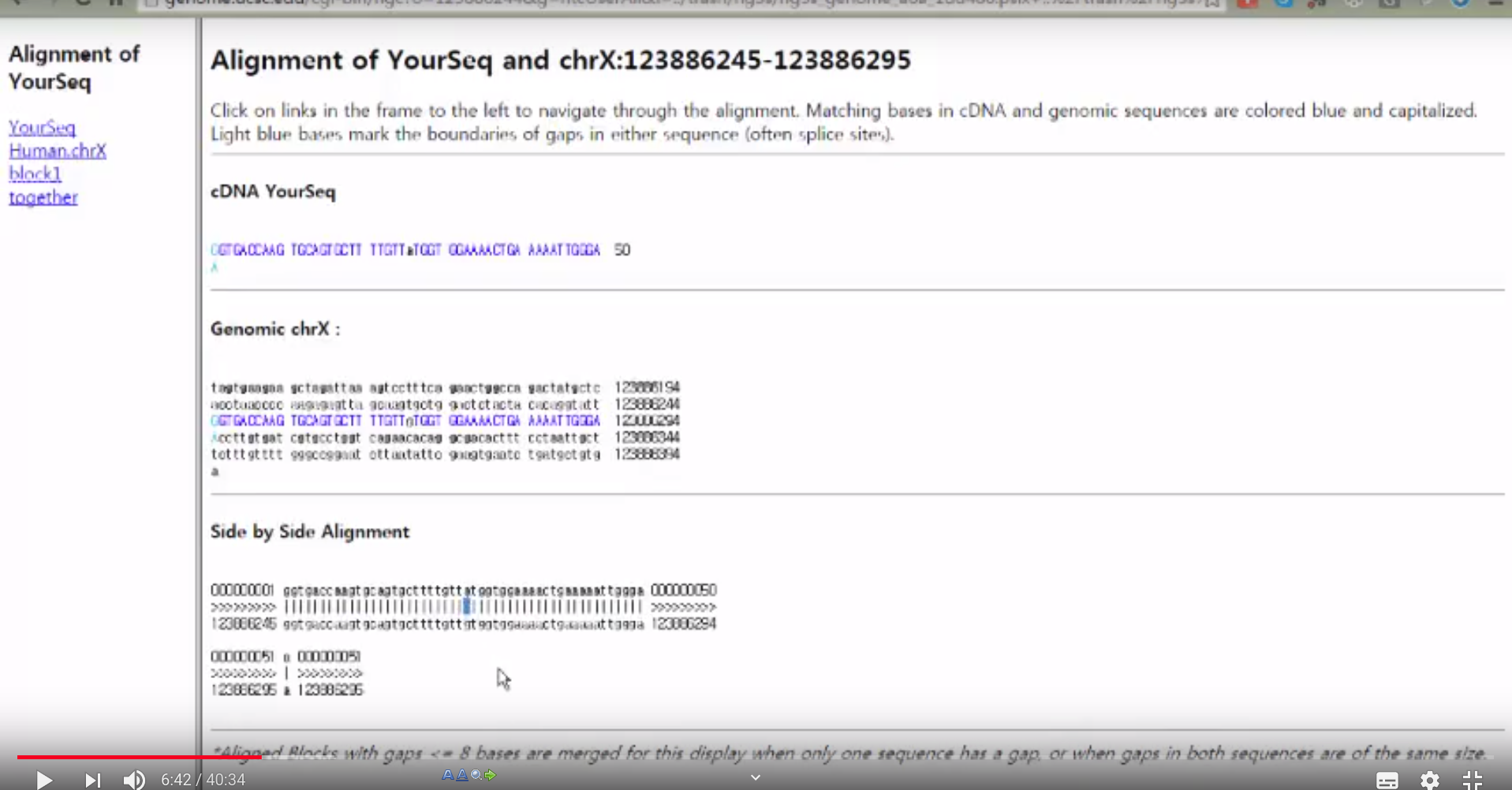The width and height of the screenshot is (1512, 790).
Task: Open the Human.chrX link
Action: click(x=58, y=151)
